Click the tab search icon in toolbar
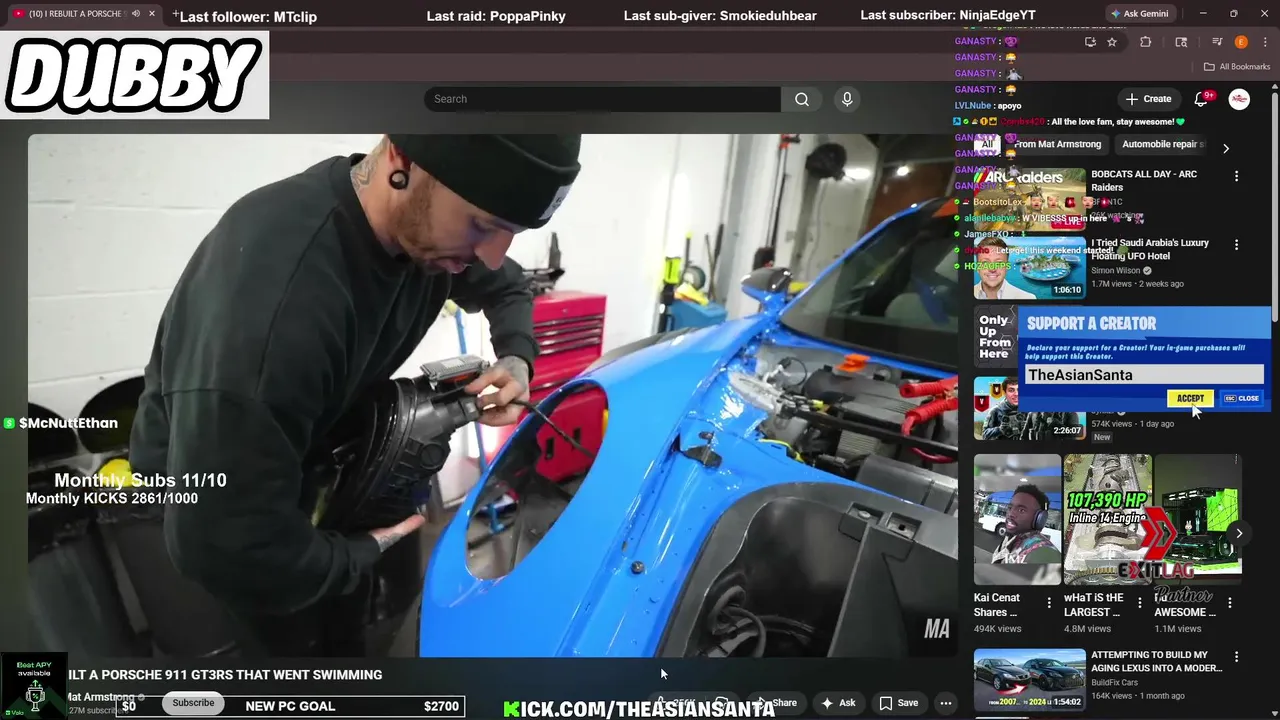The width and height of the screenshot is (1280, 720). (1181, 42)
